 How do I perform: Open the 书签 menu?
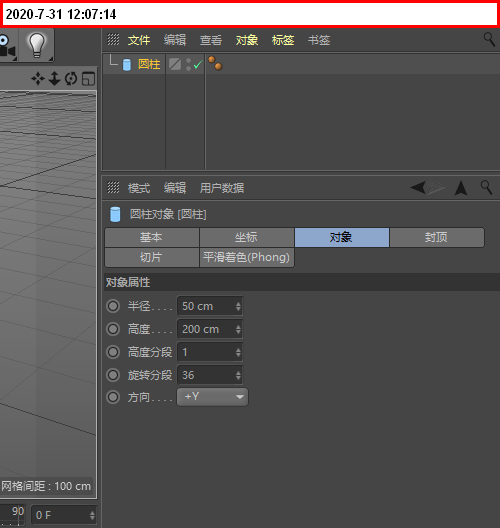coord(319,40)
